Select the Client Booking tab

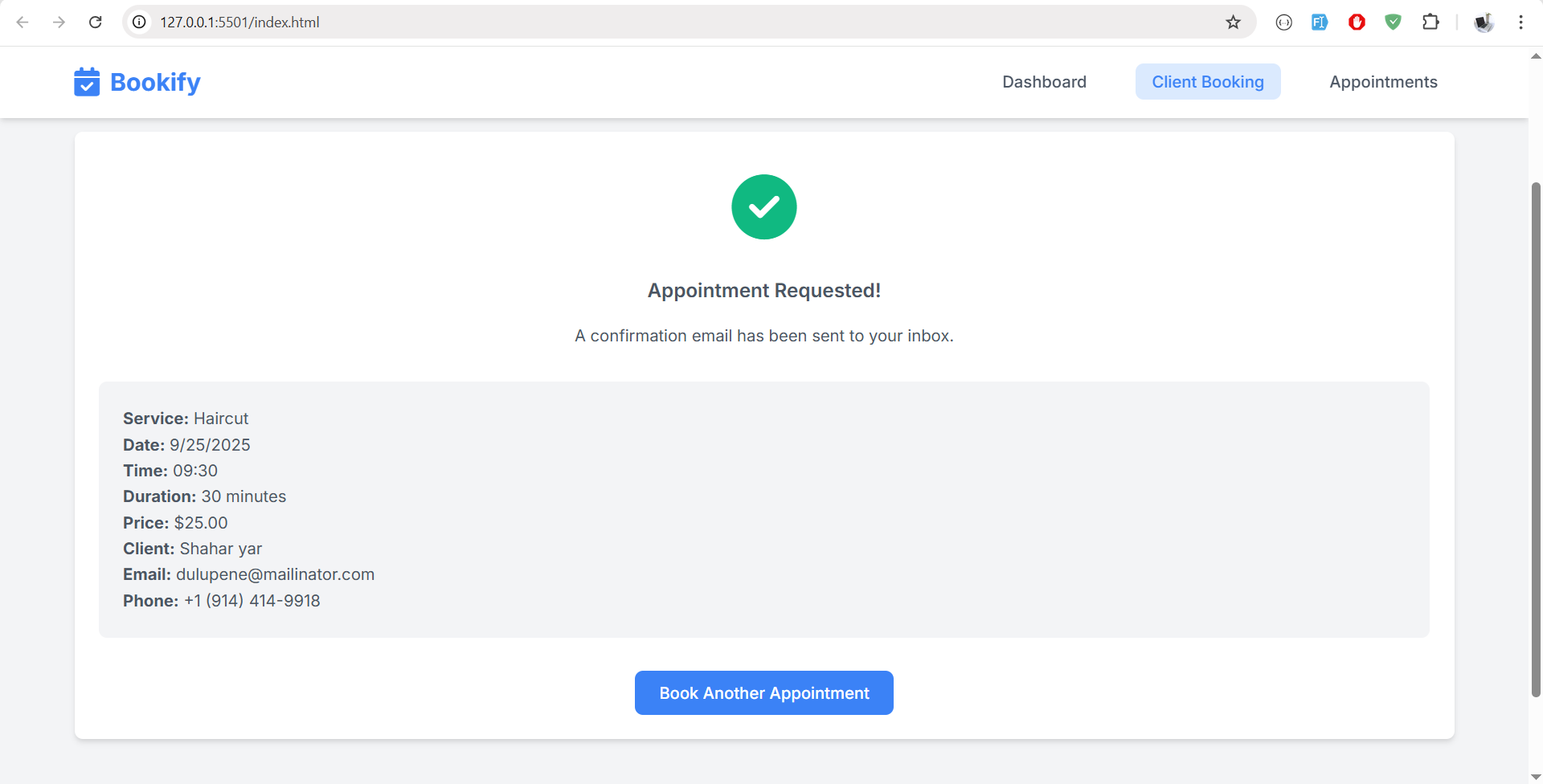(1207, 82)
